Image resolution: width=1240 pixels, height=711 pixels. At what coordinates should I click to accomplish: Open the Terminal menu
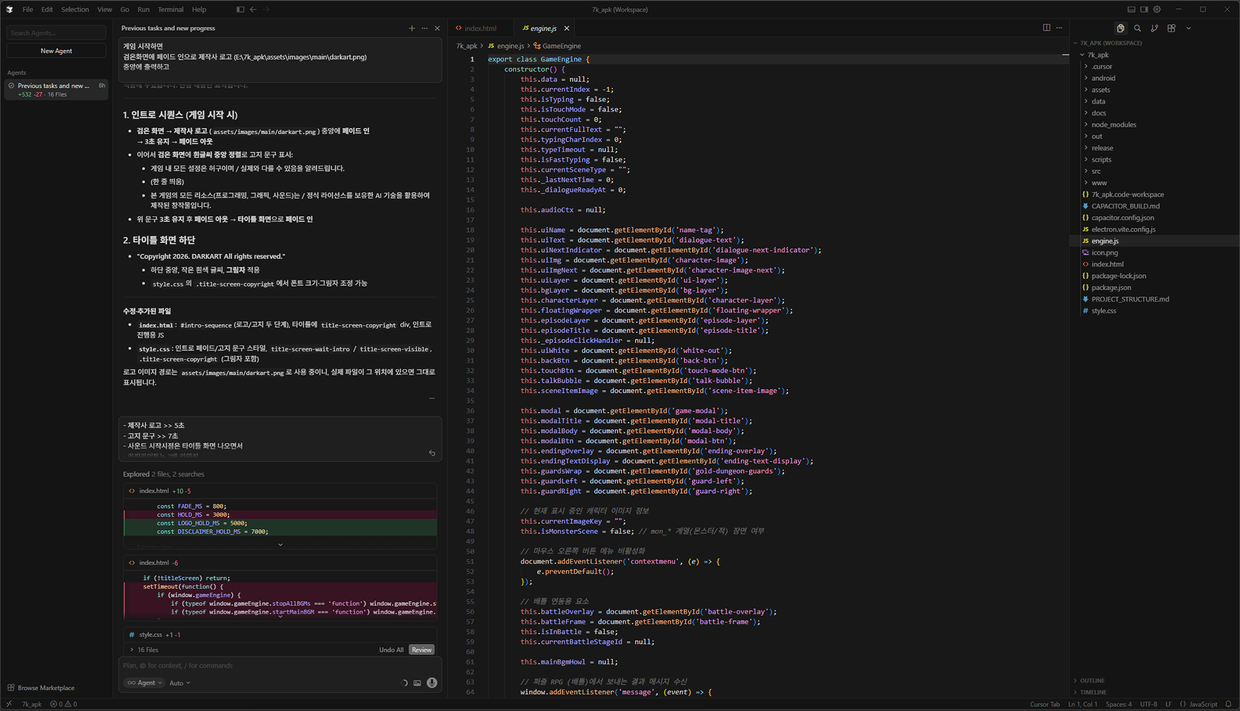(x=170, y=9)
